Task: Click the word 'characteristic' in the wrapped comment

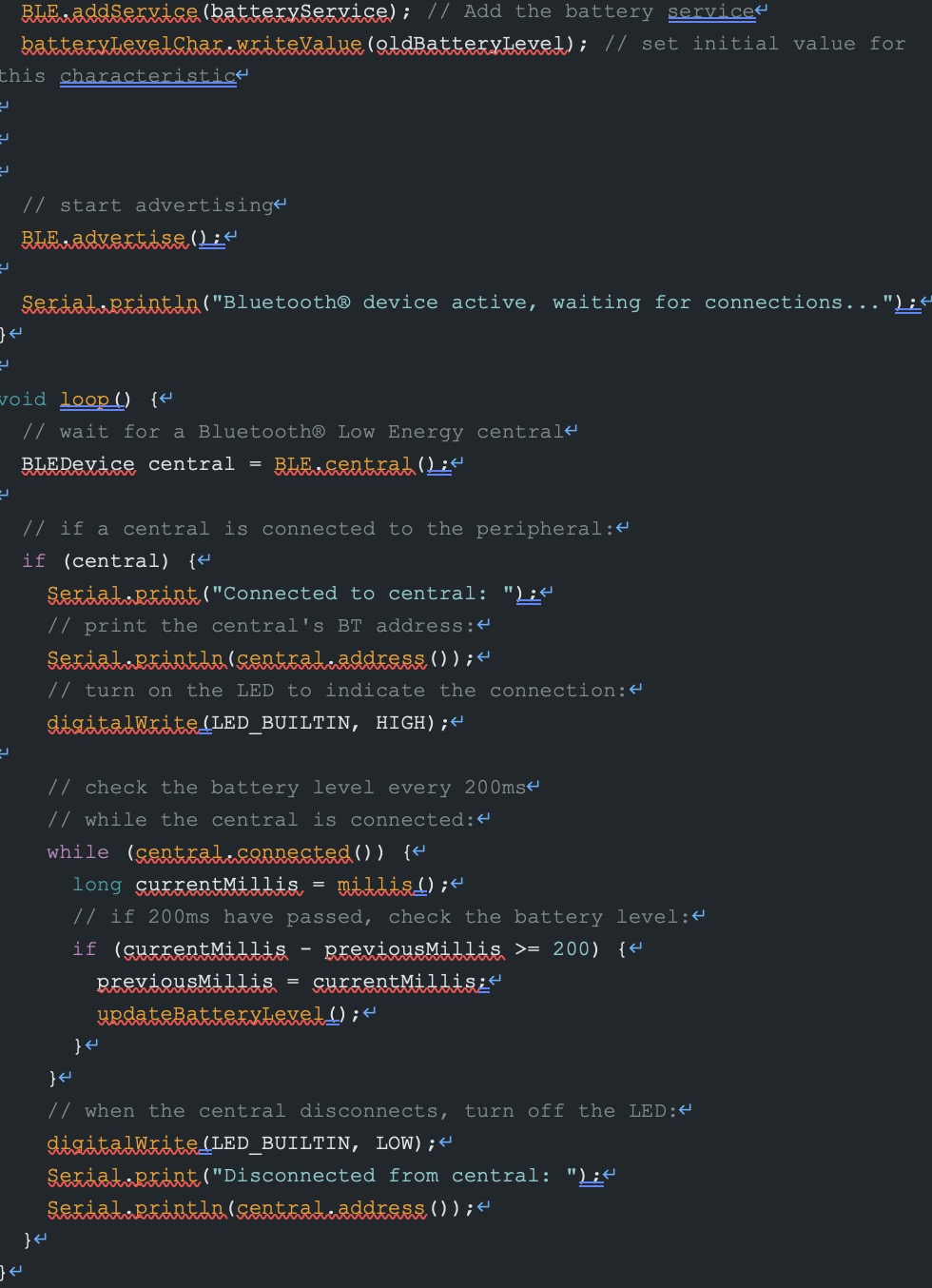Action: [x=147, y=76]
